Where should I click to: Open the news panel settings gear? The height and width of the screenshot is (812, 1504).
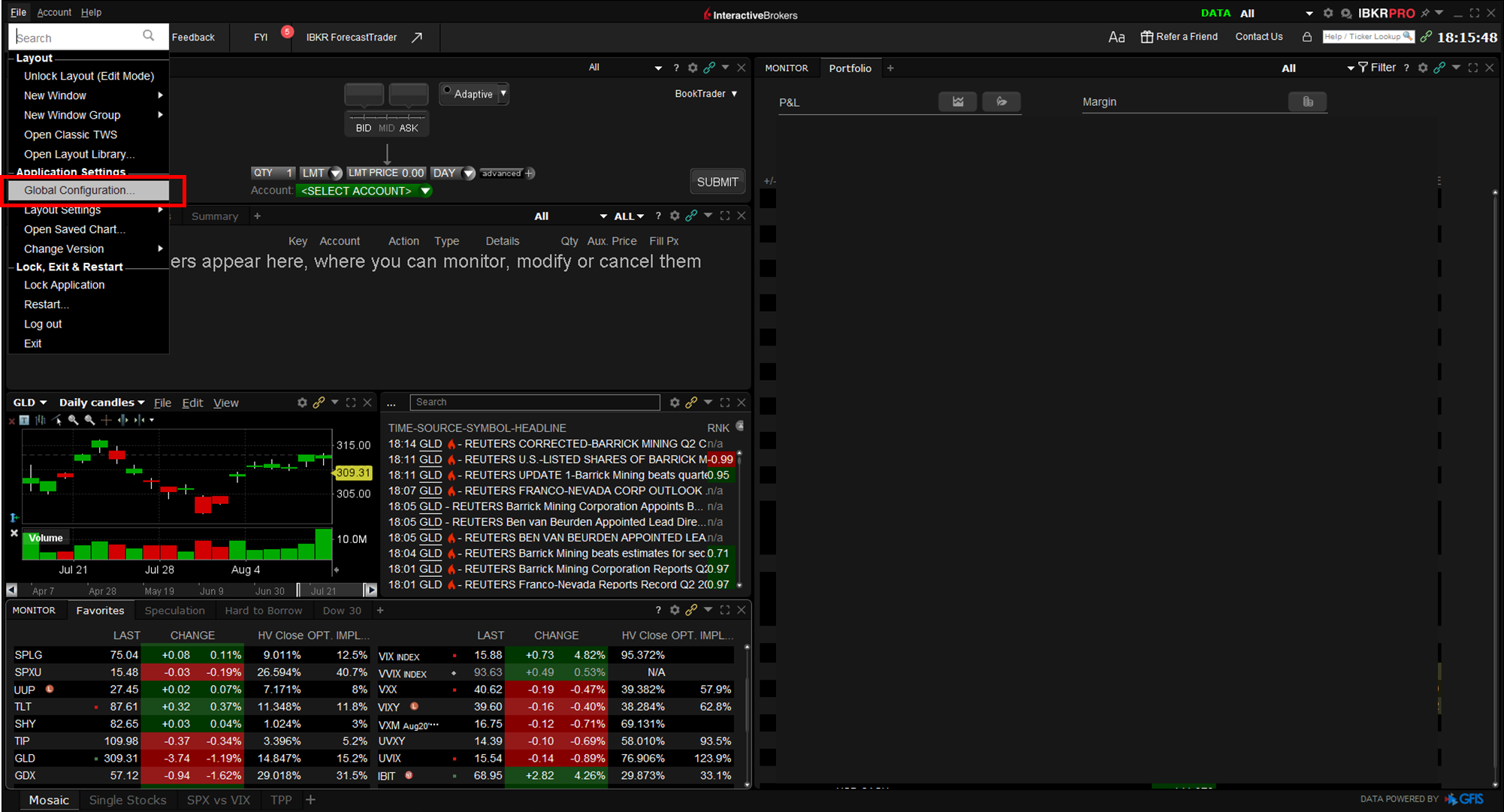click(675, 403)
